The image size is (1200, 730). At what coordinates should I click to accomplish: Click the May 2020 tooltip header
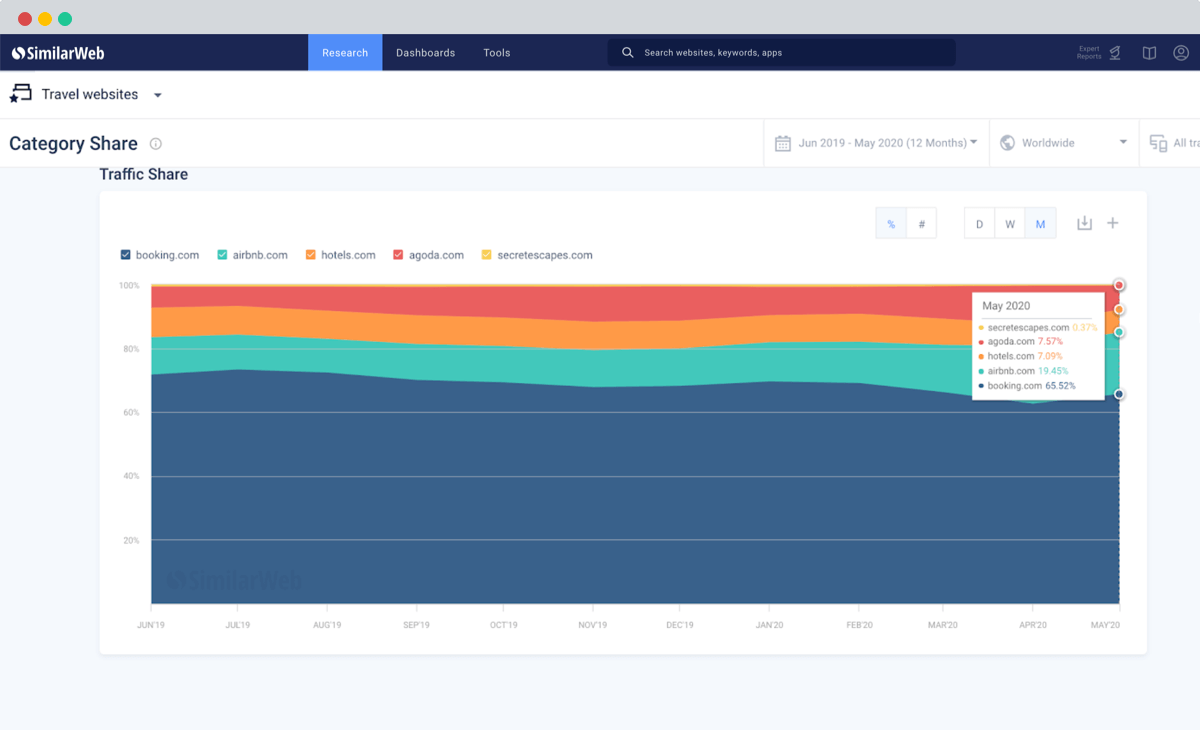1006,306
